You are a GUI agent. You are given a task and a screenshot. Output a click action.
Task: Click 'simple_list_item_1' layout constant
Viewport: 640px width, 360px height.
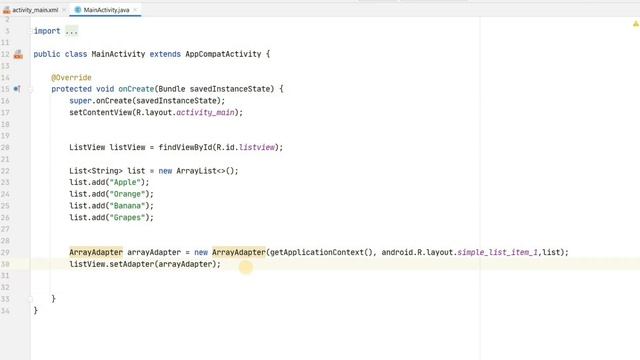(497, 252)
